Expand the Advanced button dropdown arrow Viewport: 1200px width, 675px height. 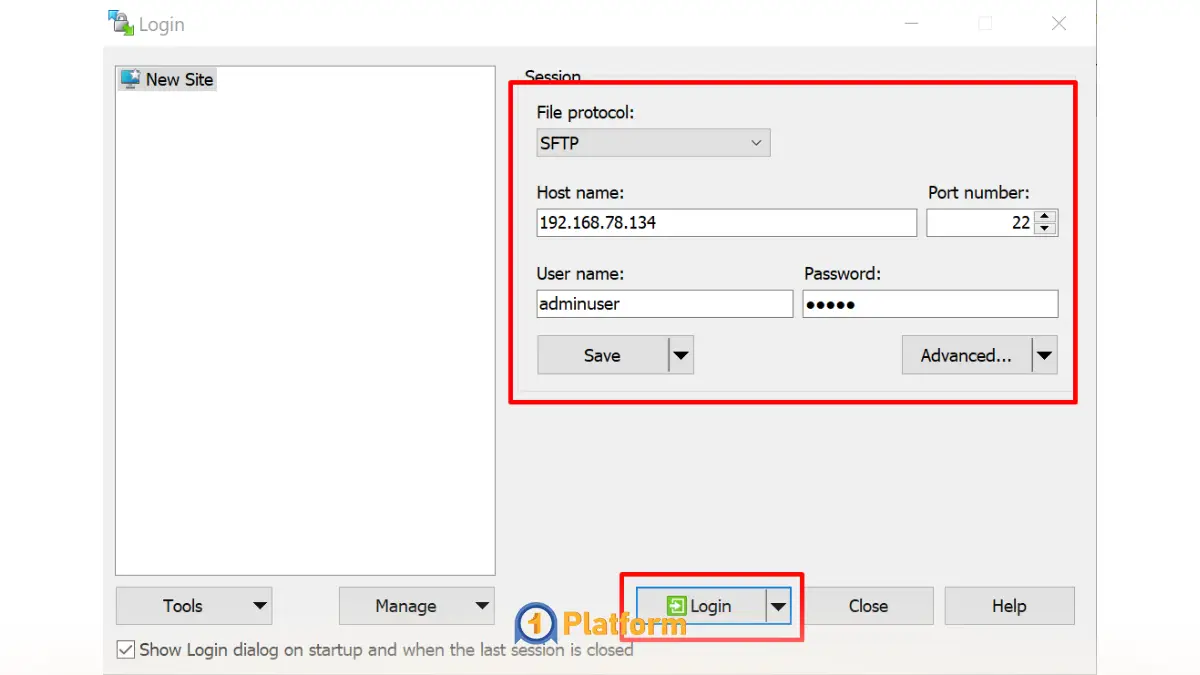1044,355
